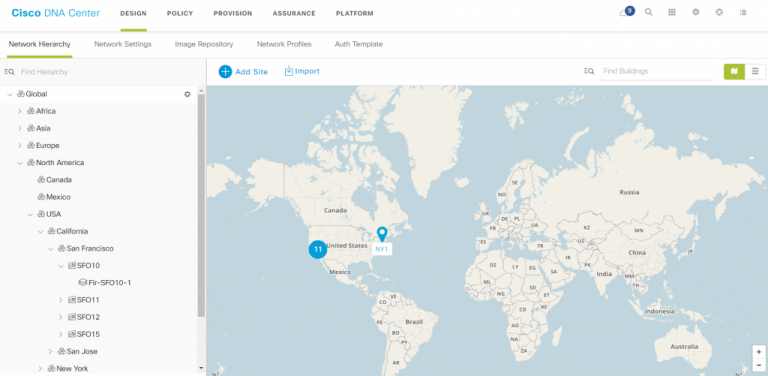The height and width of the screenshot is (376, 768).
Task: Collapse the San Francisco node
Action: tap(50, 249)
